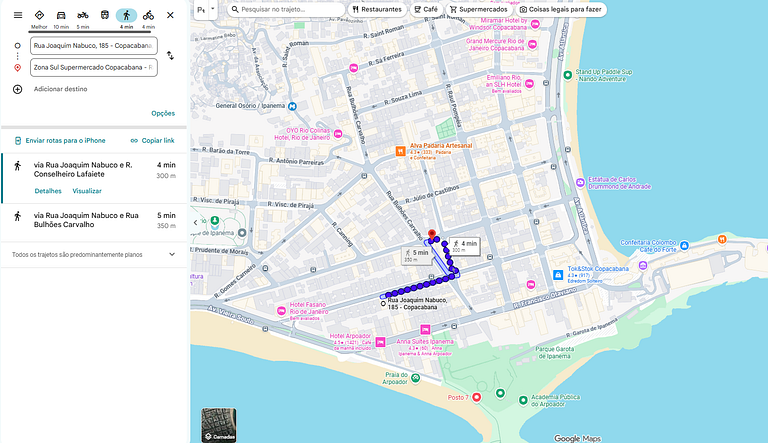Open dropdown arrow next to P toolbar button
Image resolution: width=768 pixels, height=443 pixels.
[213, 9]
